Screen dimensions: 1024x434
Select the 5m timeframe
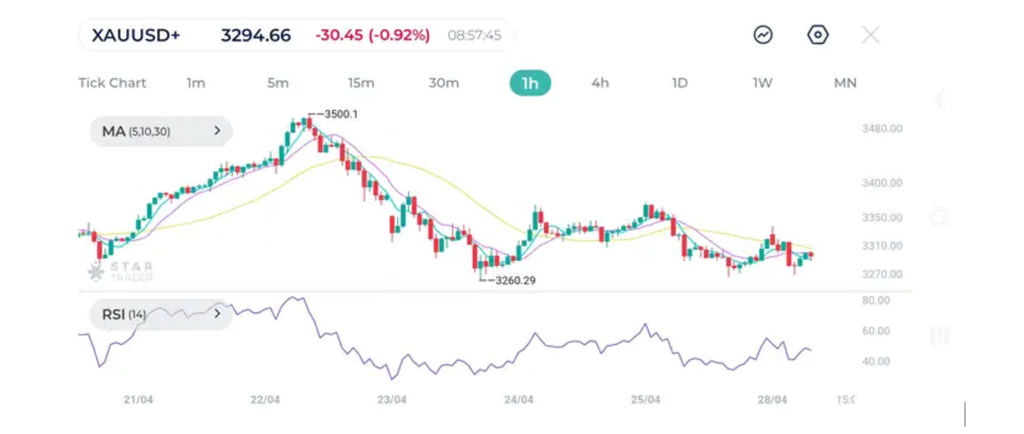click(x=278, y=83)
